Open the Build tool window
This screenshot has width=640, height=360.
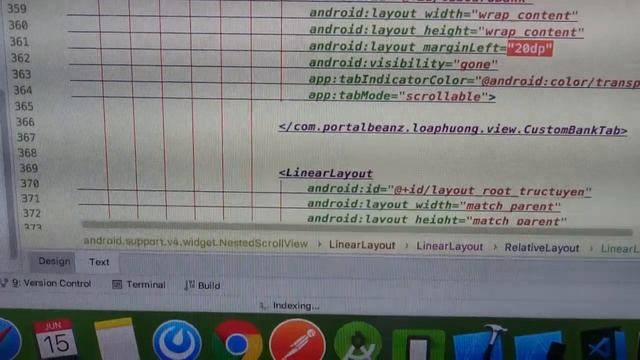click(209, 285)
